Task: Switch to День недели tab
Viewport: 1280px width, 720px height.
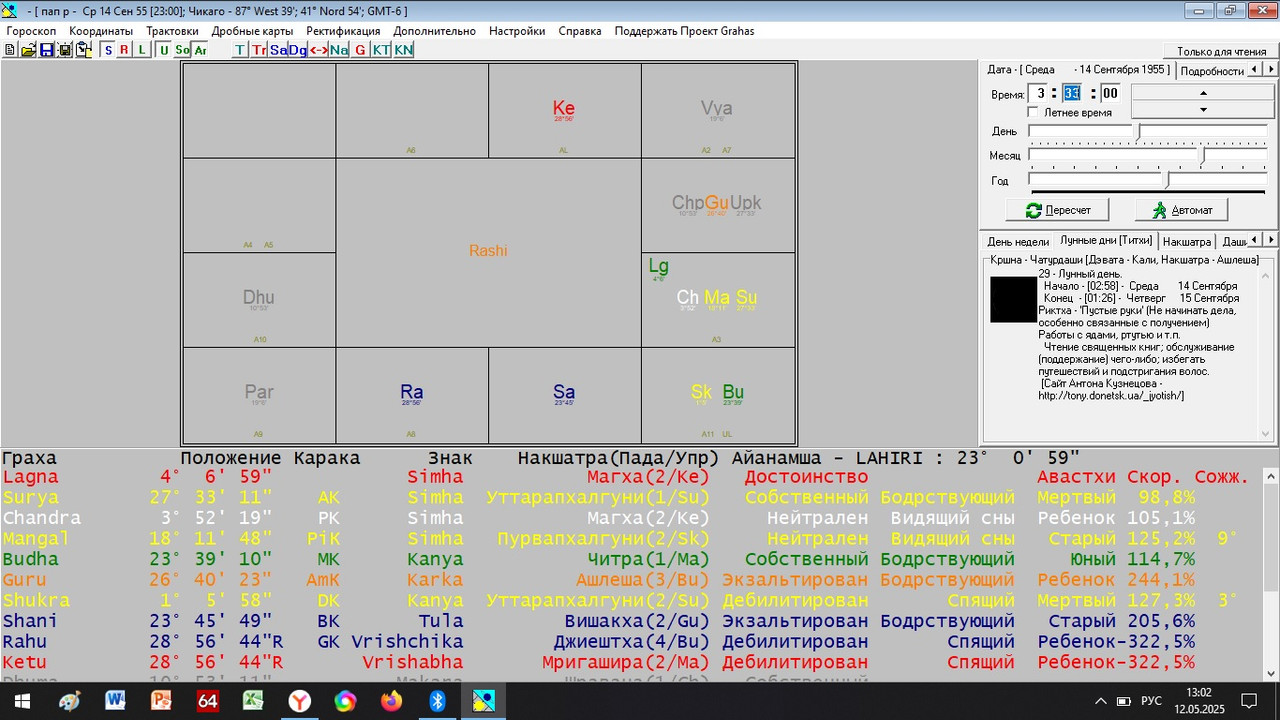Action: coord(1018,242)
